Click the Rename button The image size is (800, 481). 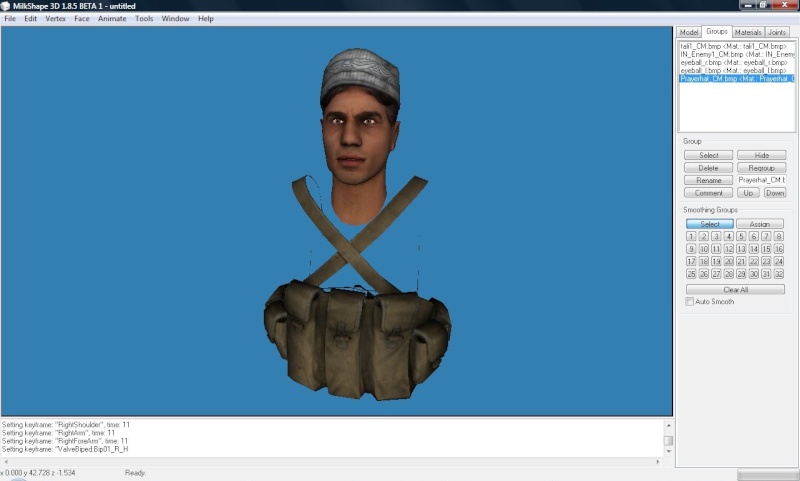pyautogui.click(x=709, y=180)
